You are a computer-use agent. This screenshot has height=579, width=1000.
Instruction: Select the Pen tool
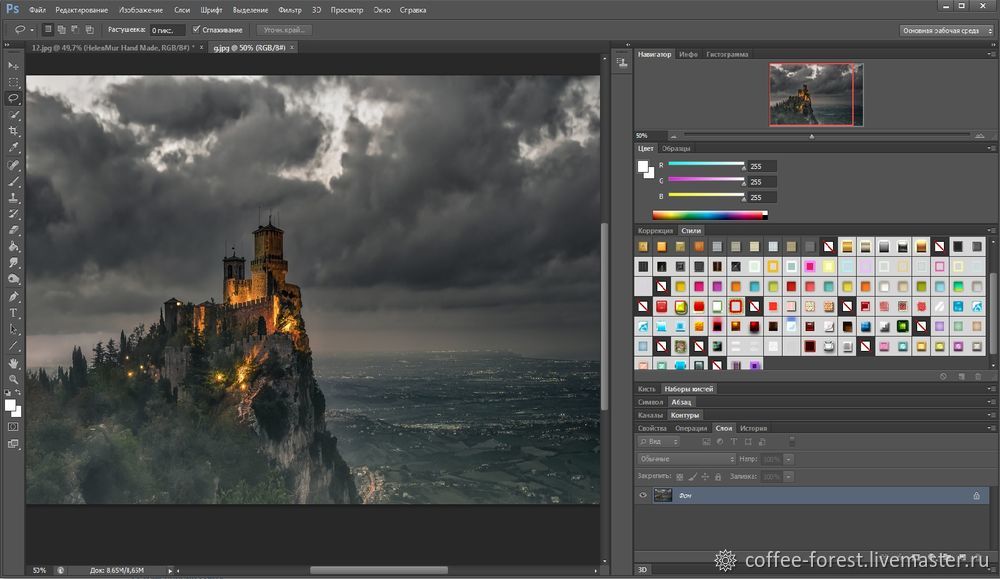point(14,297)
